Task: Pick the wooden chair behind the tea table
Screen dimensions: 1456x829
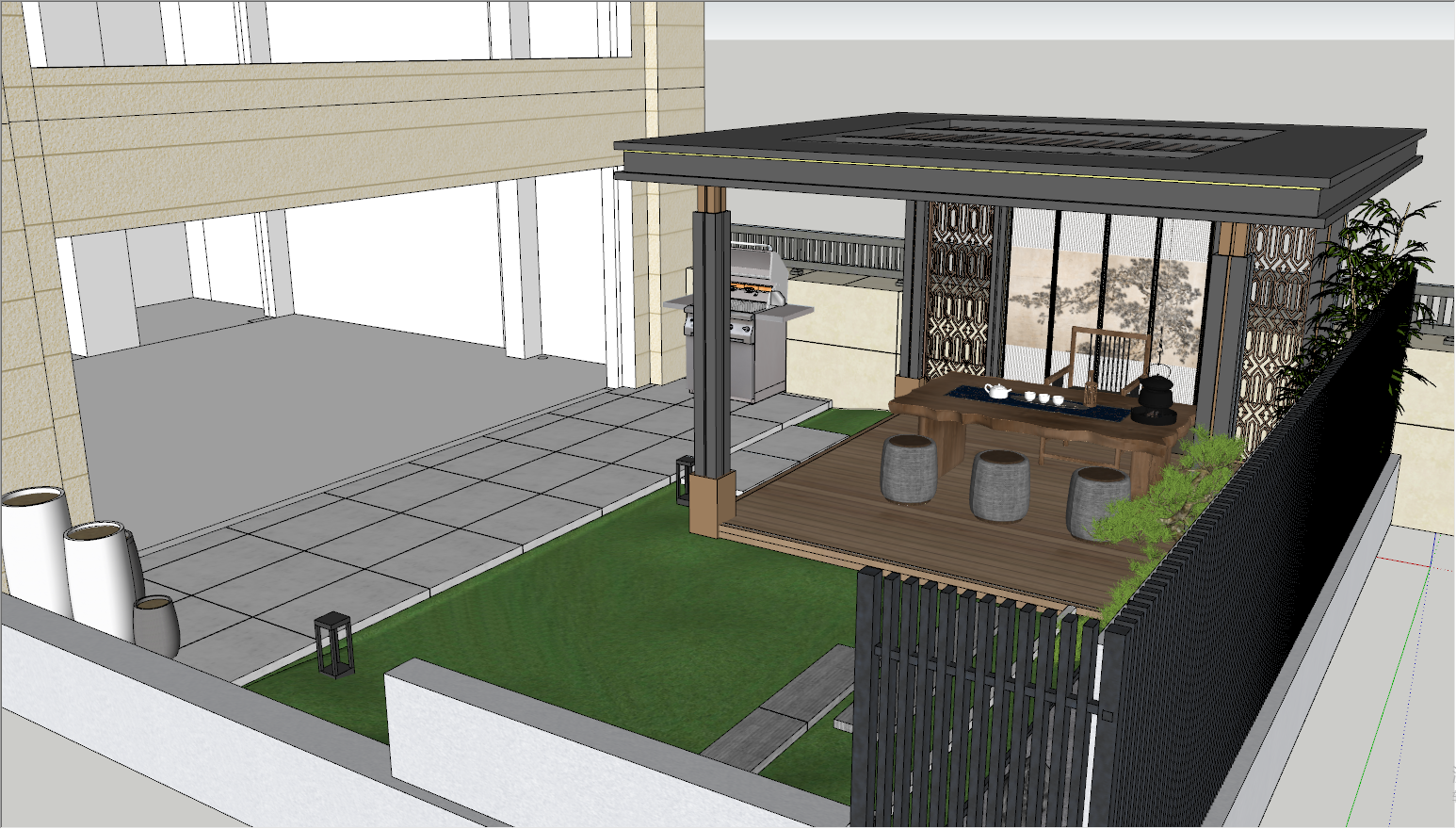Action: tap(1111, 356)
